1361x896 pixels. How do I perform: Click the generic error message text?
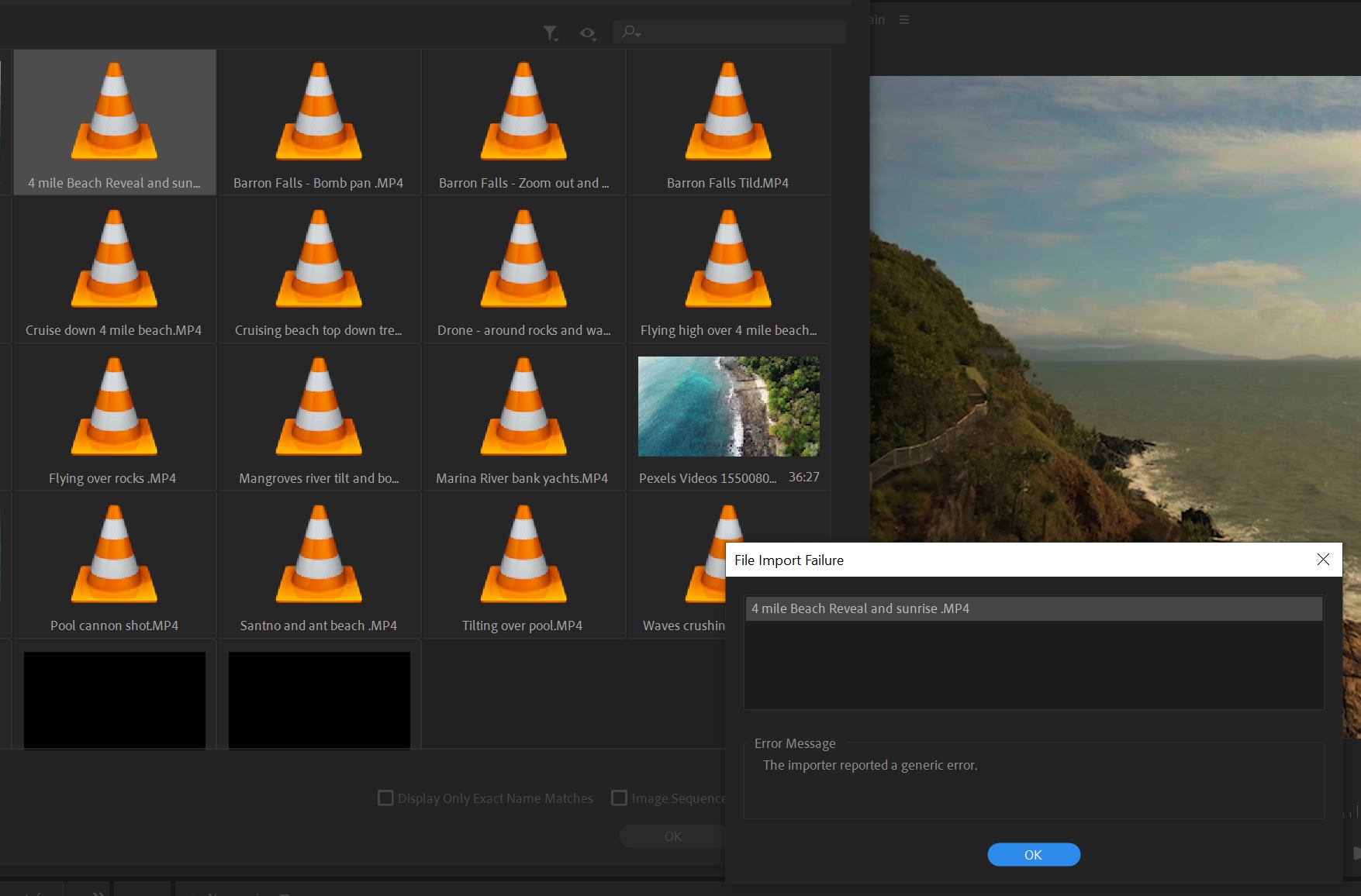(x=870, y=765)
